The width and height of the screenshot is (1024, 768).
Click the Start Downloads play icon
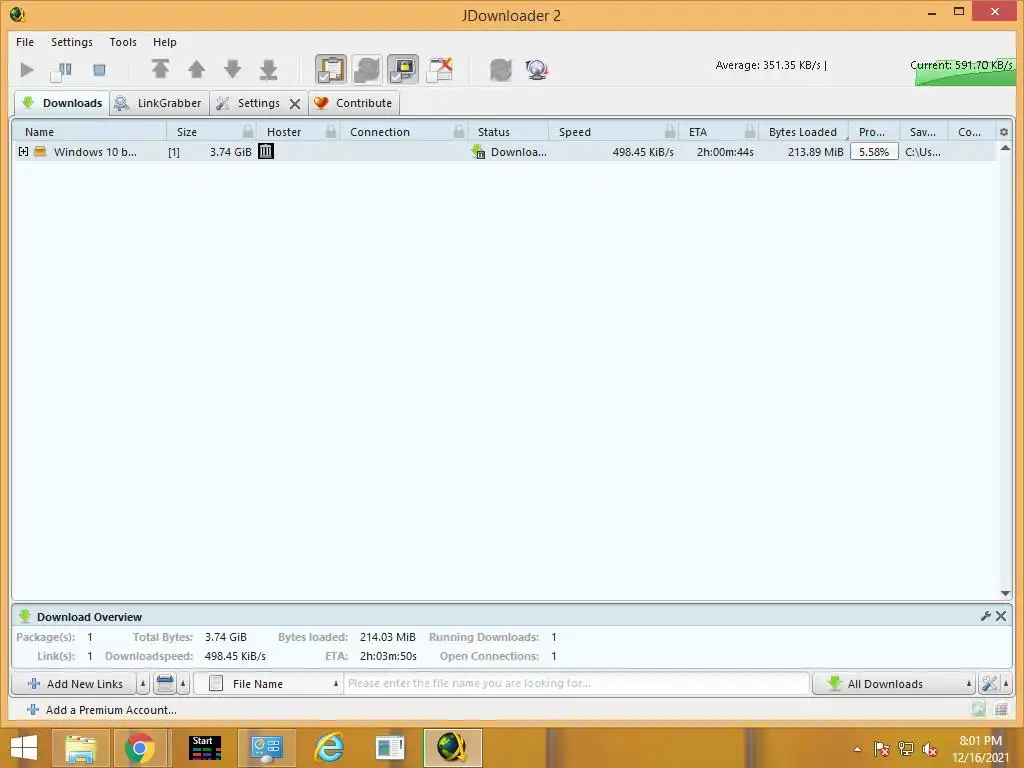pyautogui.click(x=27, y=70)
